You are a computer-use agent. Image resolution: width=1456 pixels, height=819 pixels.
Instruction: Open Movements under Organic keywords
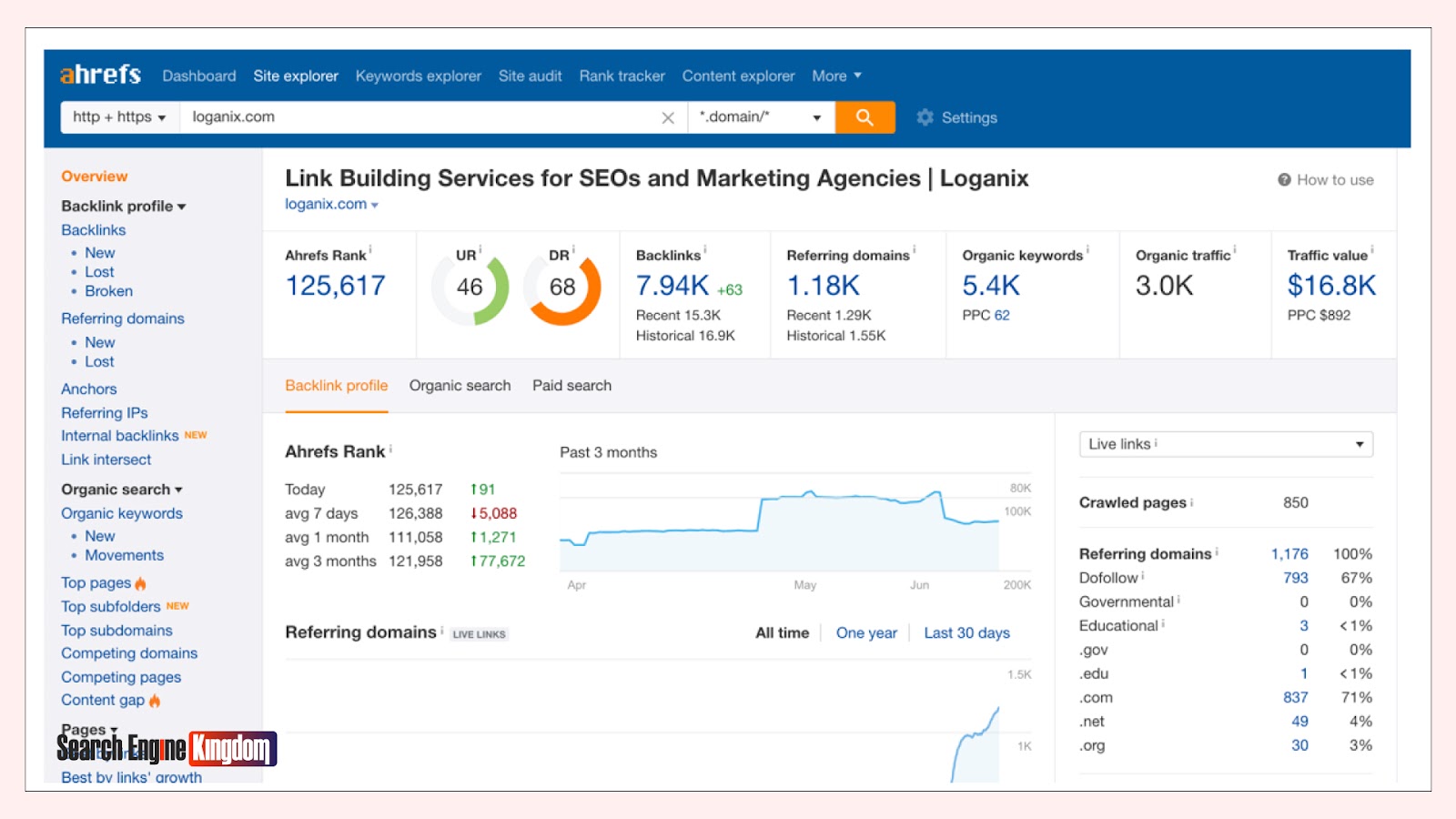[x=125, y=555]
